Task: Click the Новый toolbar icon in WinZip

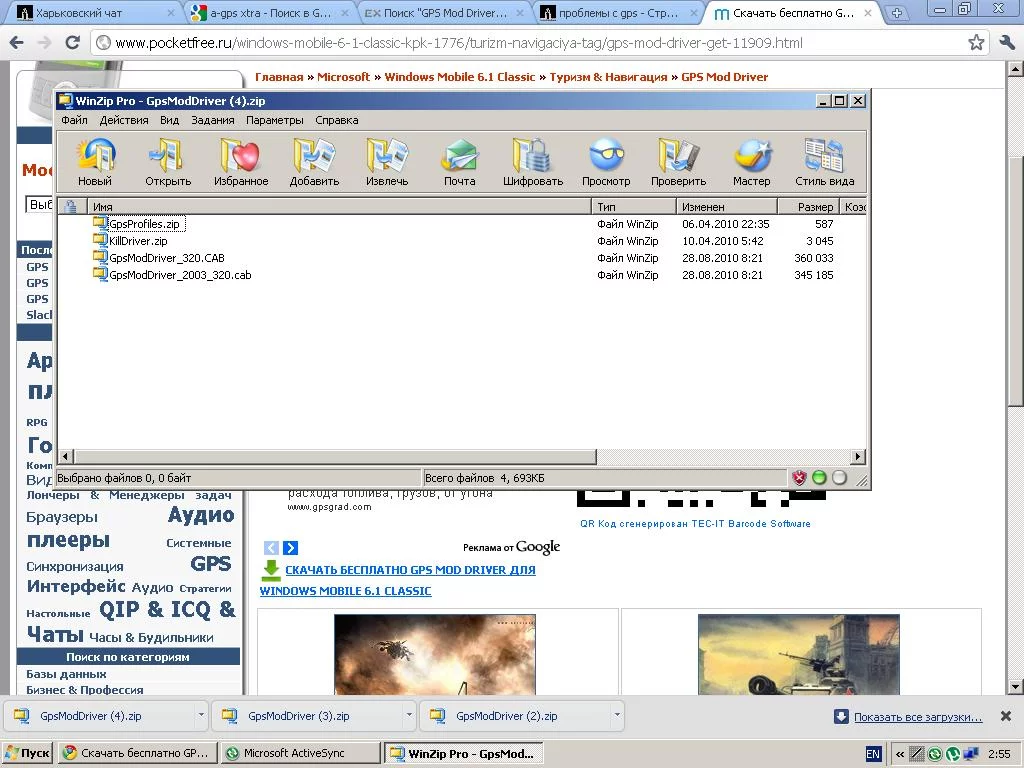Action: click(95, 162)
